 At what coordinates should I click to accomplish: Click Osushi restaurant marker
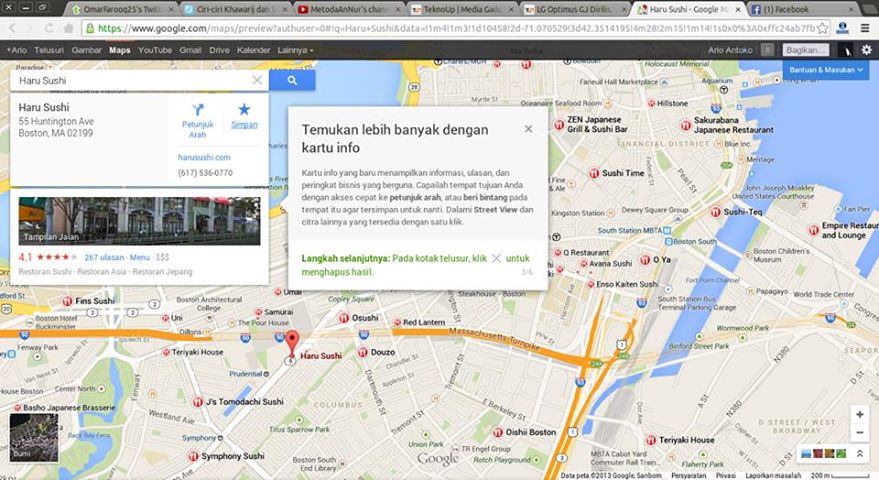click(344, 318)
